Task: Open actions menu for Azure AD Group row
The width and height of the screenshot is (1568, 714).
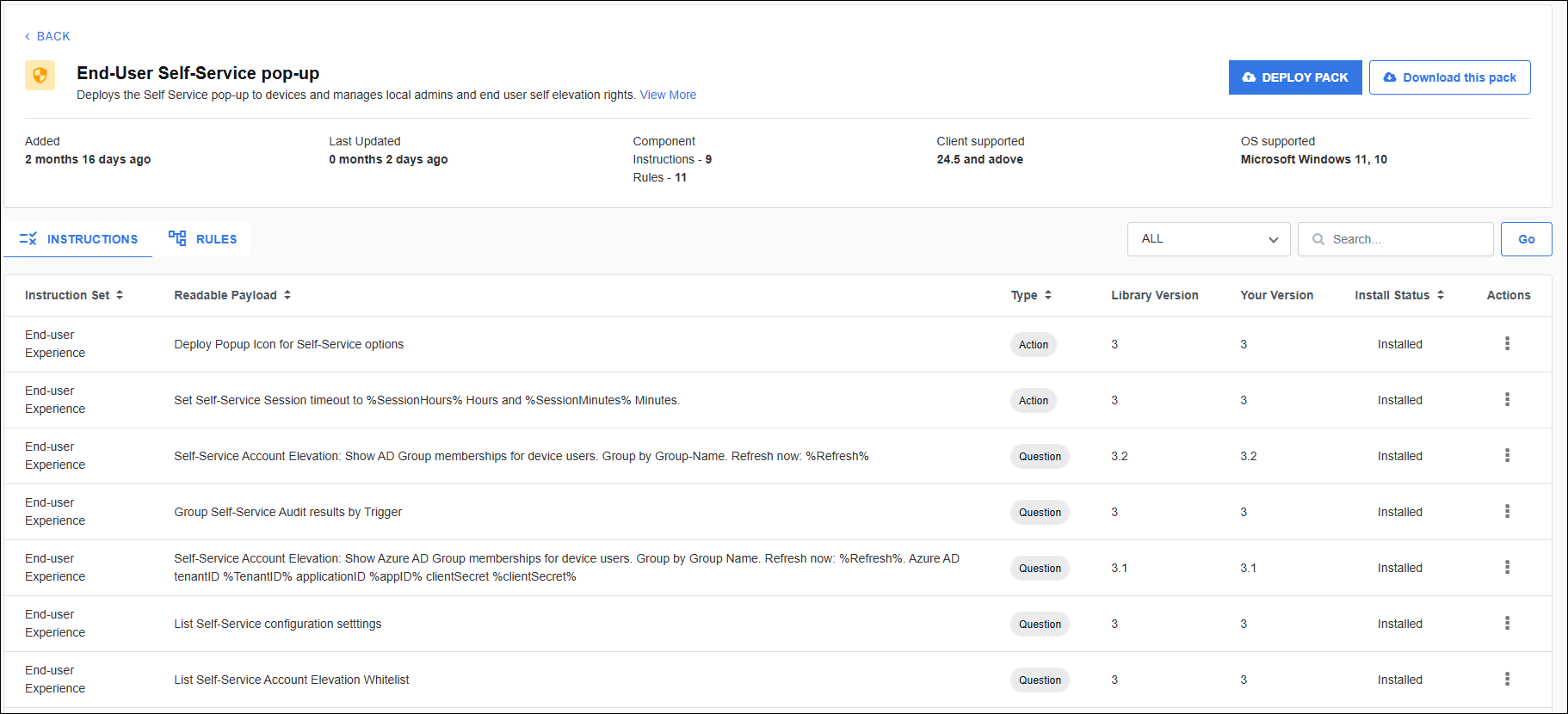Action: point(1507,568)
